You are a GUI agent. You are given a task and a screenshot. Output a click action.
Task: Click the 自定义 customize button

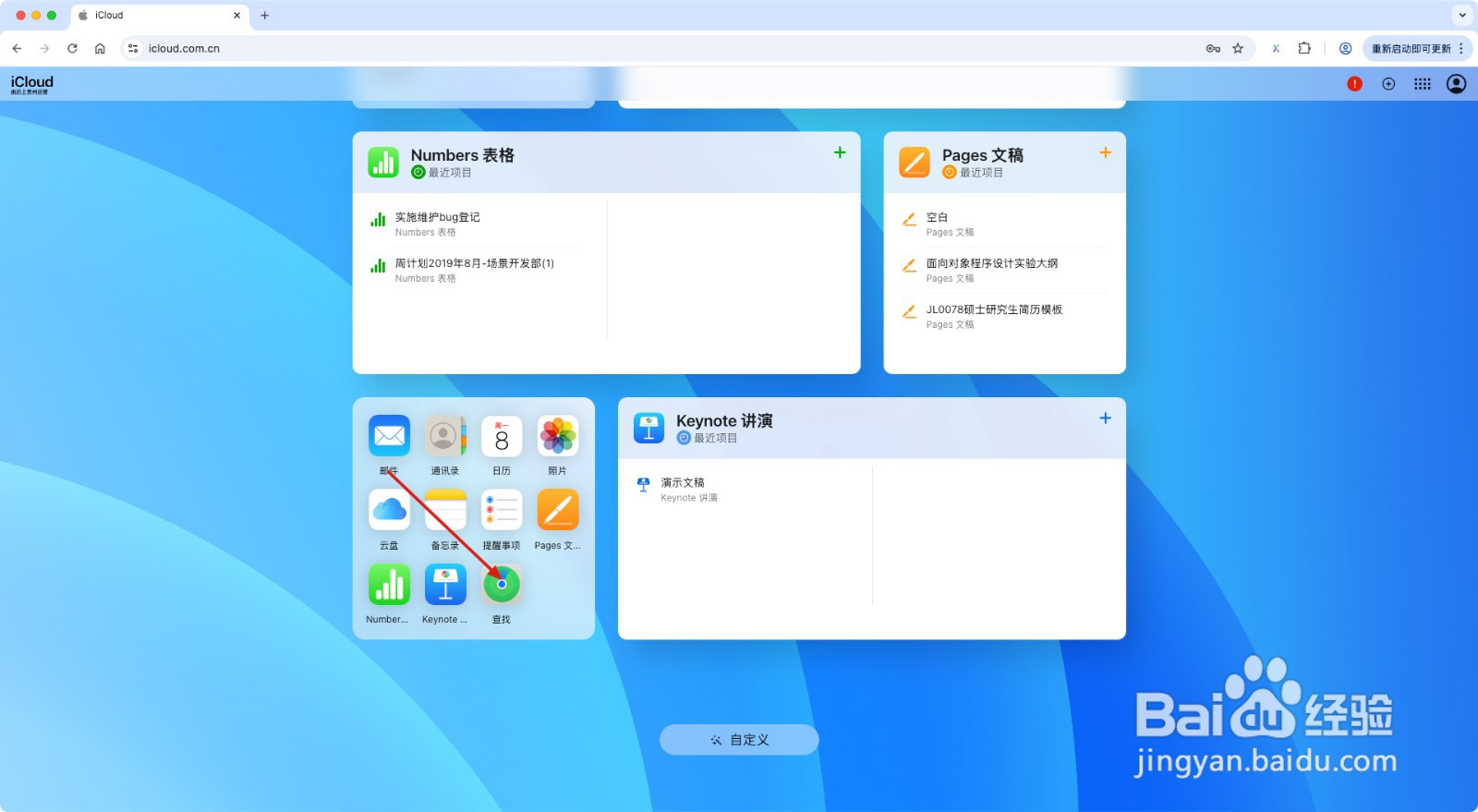coord(739,740)
